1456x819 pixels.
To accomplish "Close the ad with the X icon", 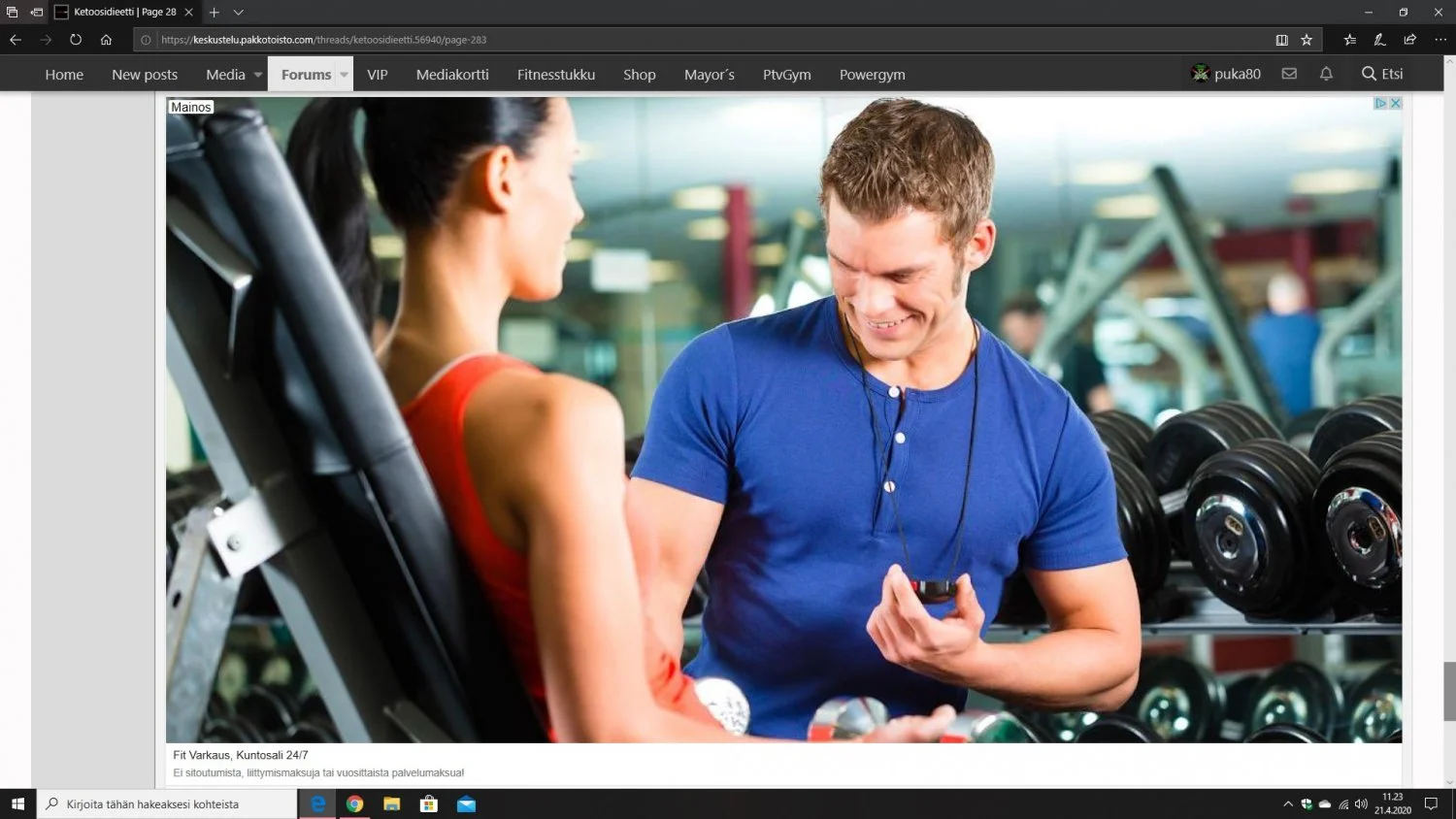I will (1395, 103).
